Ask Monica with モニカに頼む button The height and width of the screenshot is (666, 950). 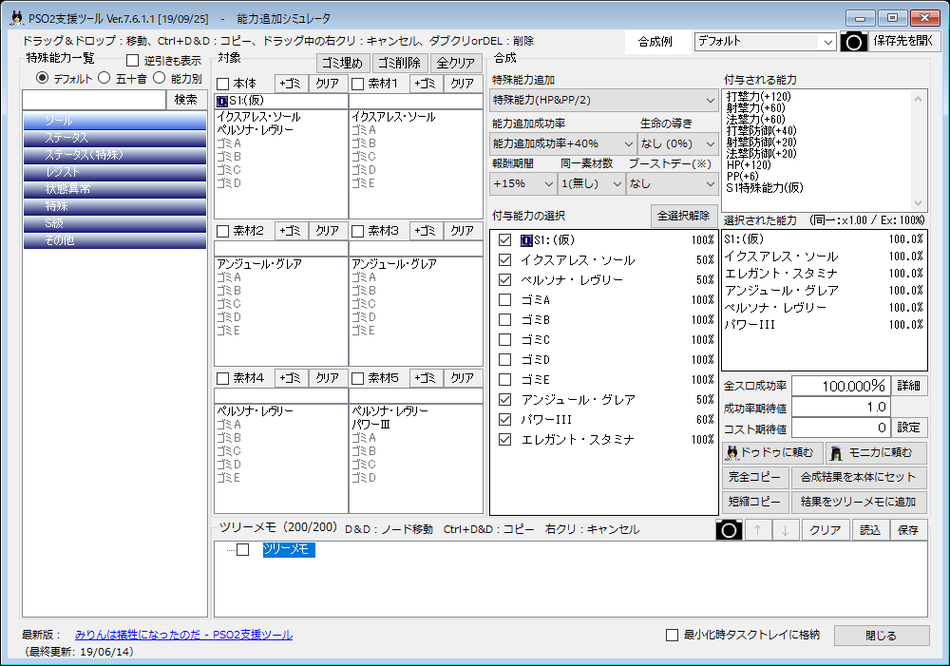pos(876,453)
